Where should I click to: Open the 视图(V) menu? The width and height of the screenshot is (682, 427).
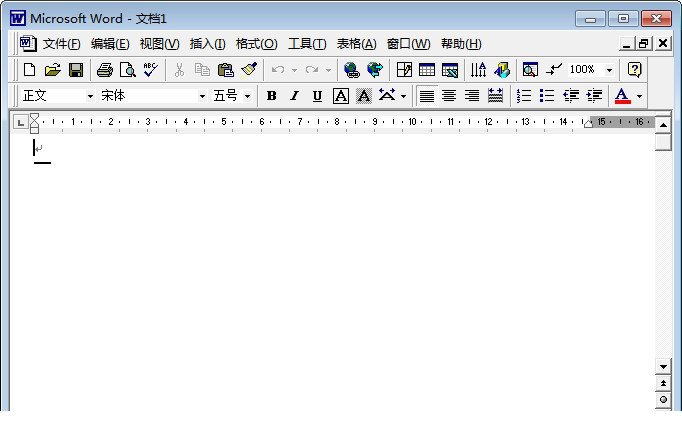coord(159,44)
